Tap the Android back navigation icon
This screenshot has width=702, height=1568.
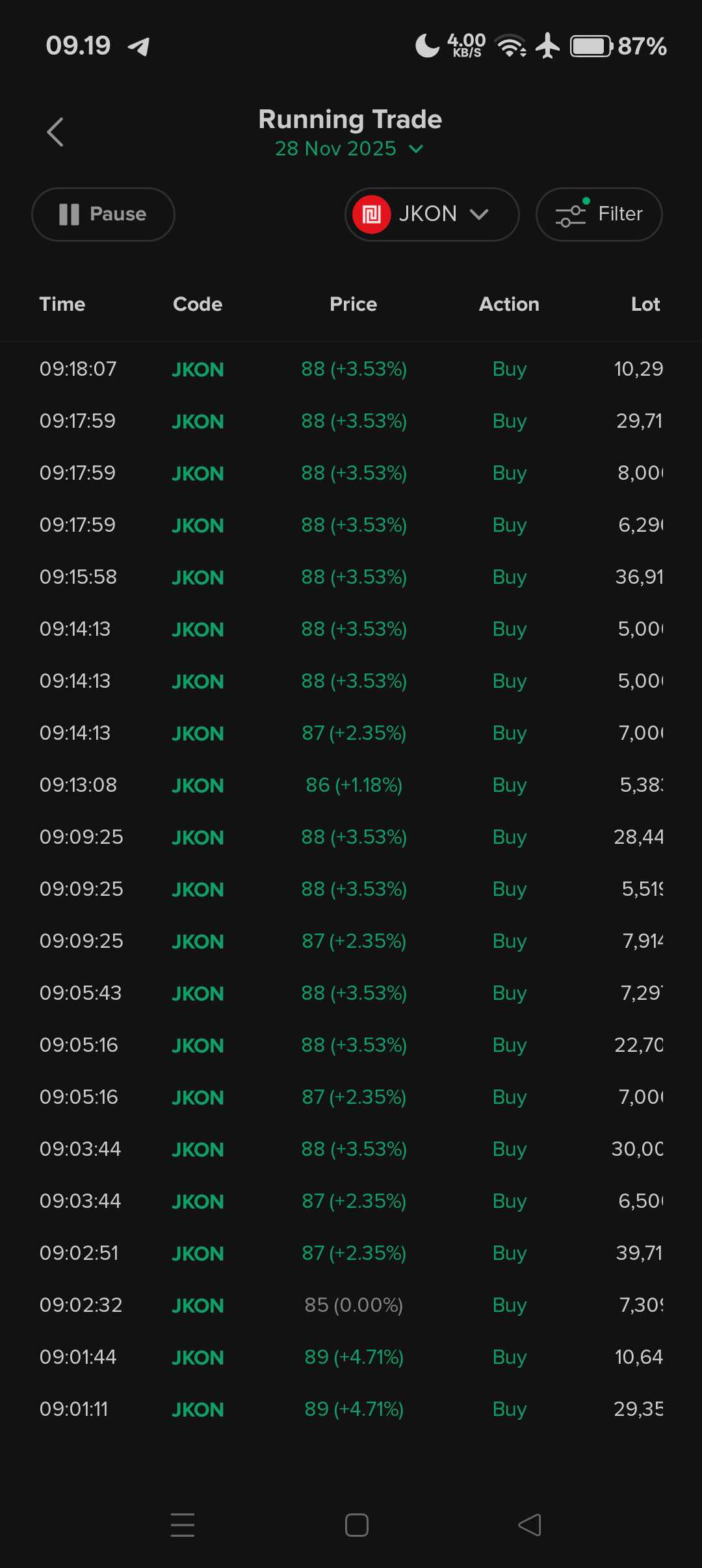tap(530, 1524)
